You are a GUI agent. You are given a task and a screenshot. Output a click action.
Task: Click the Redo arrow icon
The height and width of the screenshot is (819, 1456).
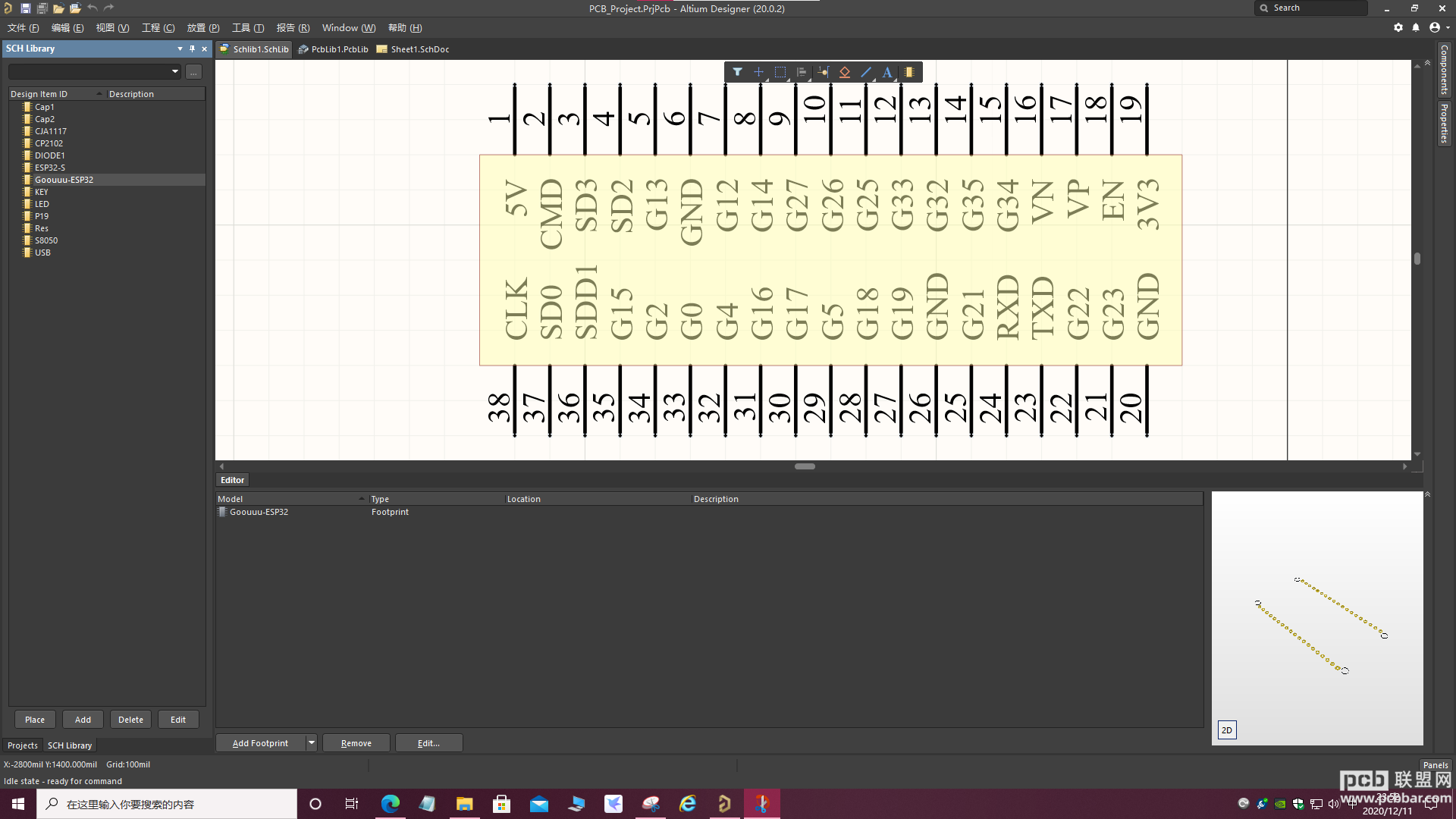pos(108,8)
